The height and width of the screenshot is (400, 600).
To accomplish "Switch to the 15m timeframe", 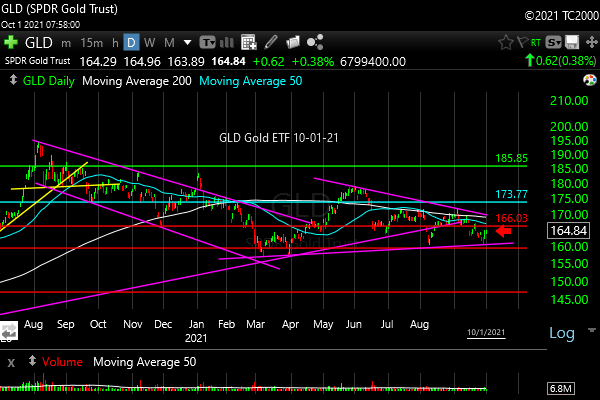I will 91,42.
